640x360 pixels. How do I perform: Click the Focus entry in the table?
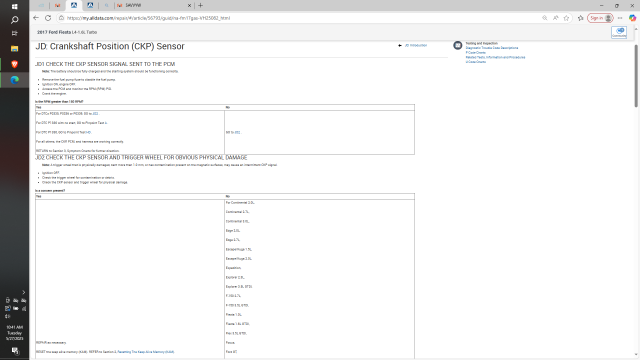(x=230, y=343)
